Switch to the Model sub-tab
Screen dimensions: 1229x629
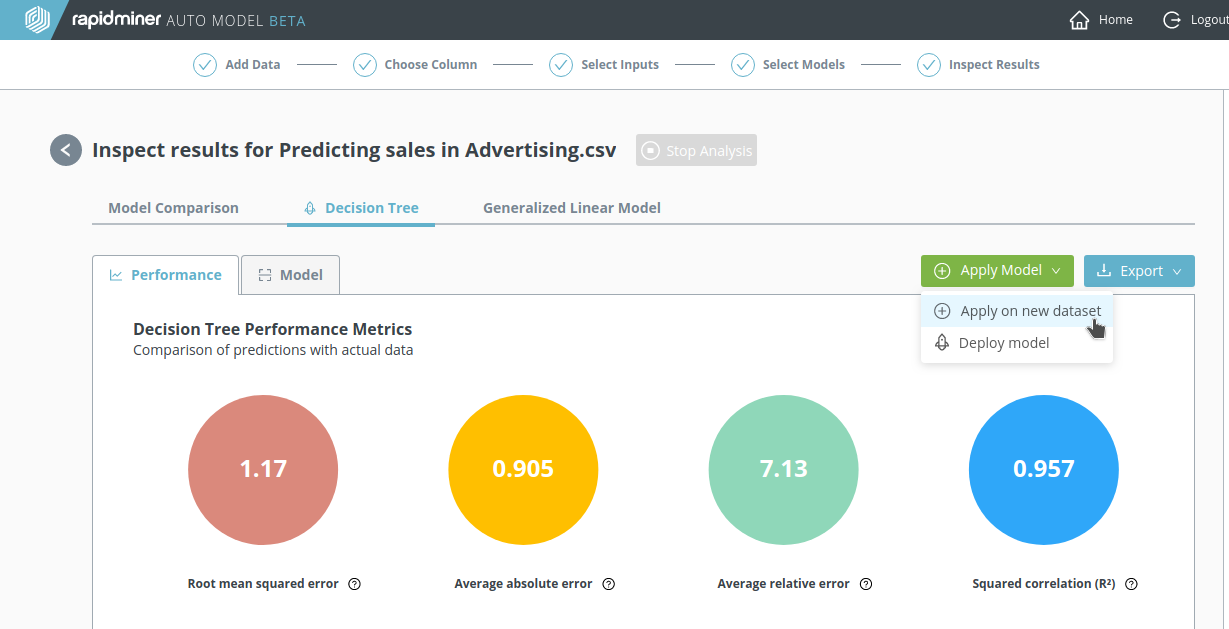point(290,275)
